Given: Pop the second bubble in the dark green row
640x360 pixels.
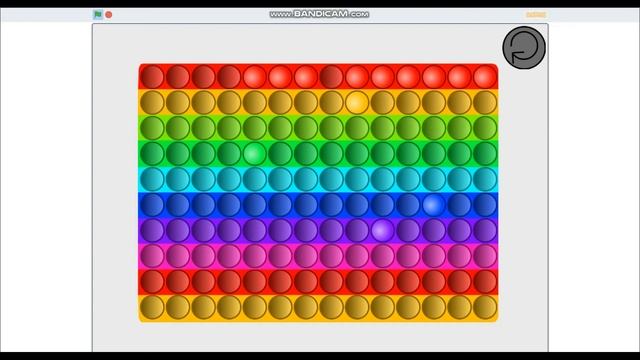Looking at the screenshot, I should tap(178, 153).
